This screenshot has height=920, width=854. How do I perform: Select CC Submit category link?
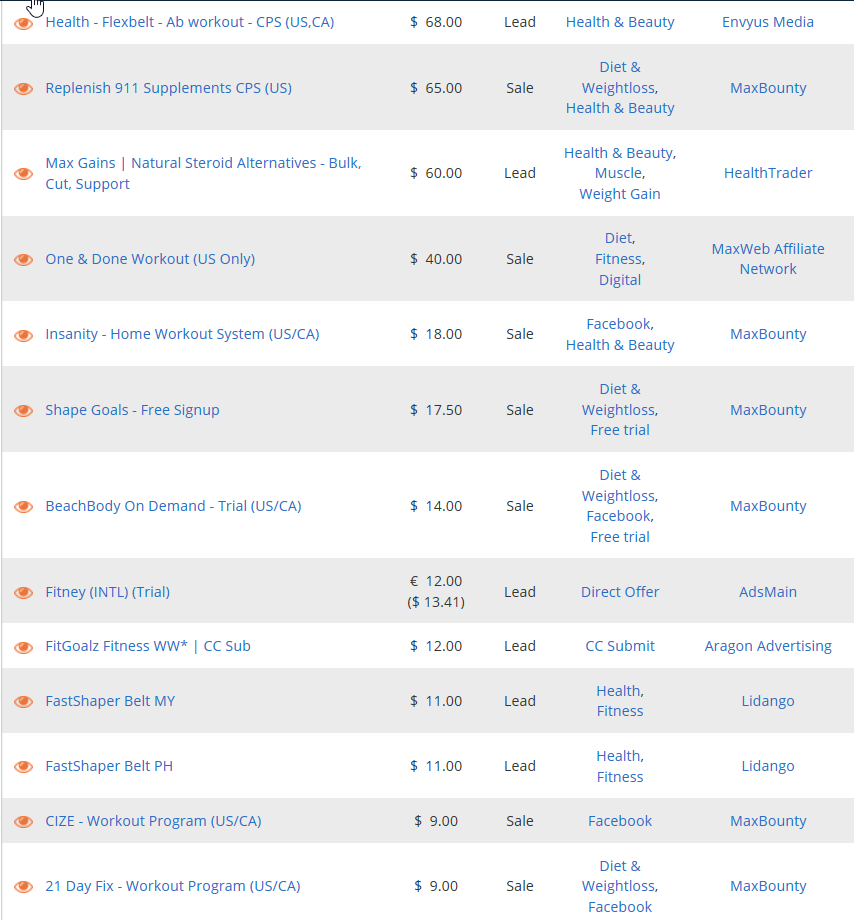point(620,646)
